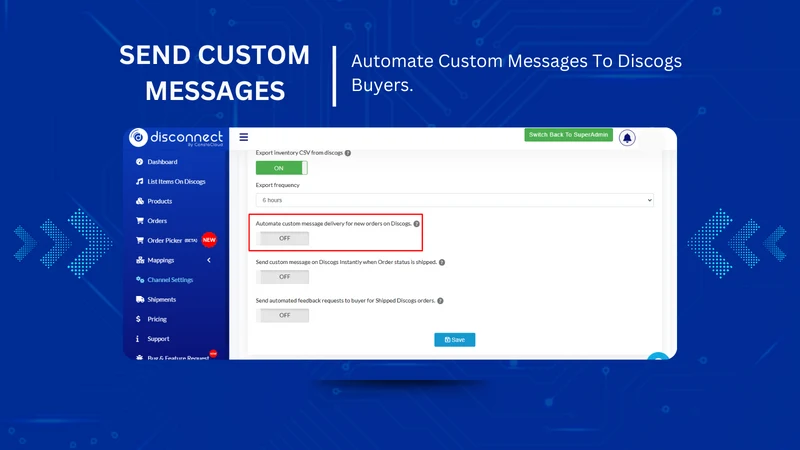Open notifications bell icon
The width and height of the screenshot is (800, 450).
click(627, 138)
